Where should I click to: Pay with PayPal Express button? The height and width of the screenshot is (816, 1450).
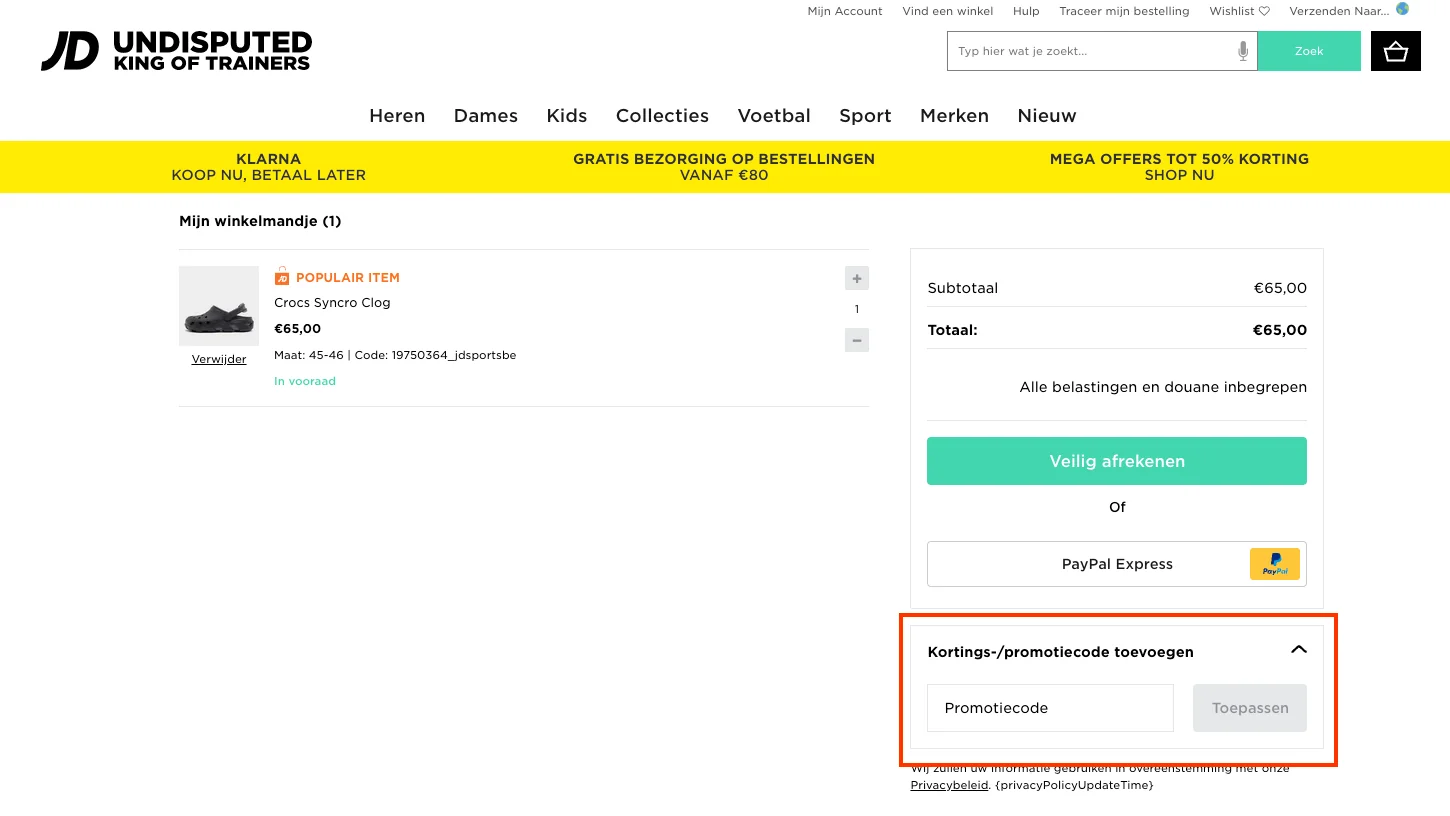click(1117, 564)
